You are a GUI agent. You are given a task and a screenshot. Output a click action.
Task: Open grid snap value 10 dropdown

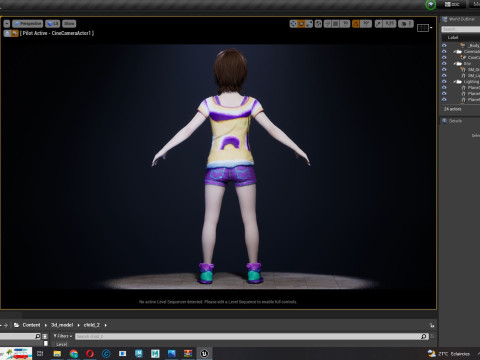point(345,24)
